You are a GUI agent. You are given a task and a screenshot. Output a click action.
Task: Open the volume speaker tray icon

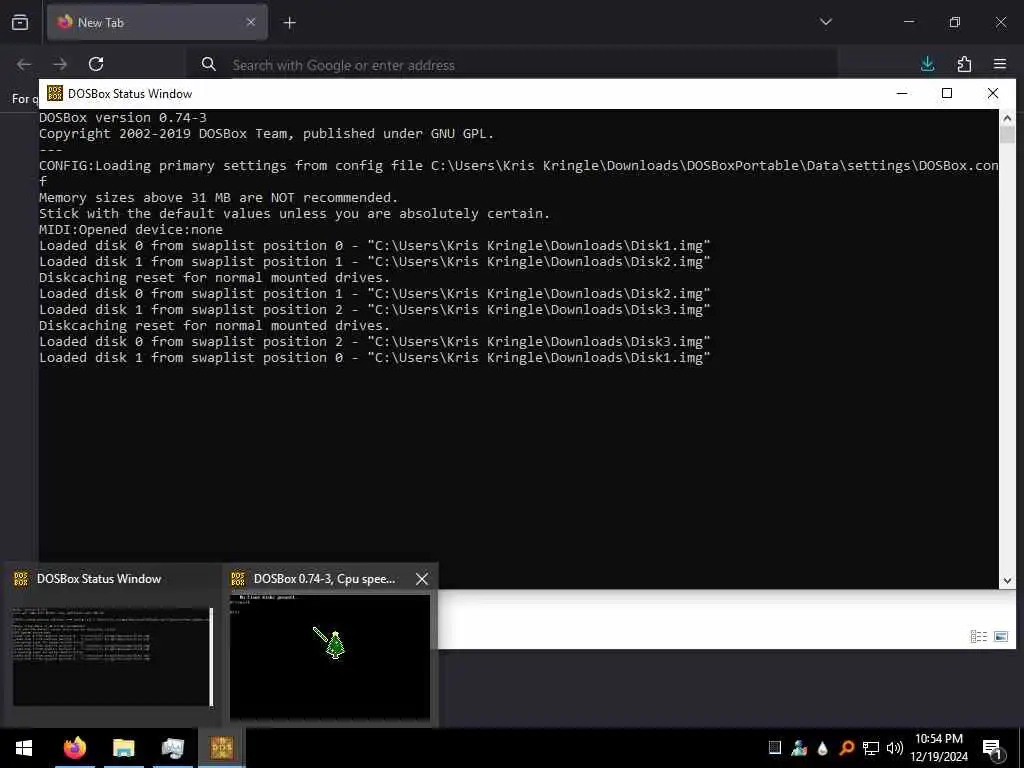(x=895, y=748)
